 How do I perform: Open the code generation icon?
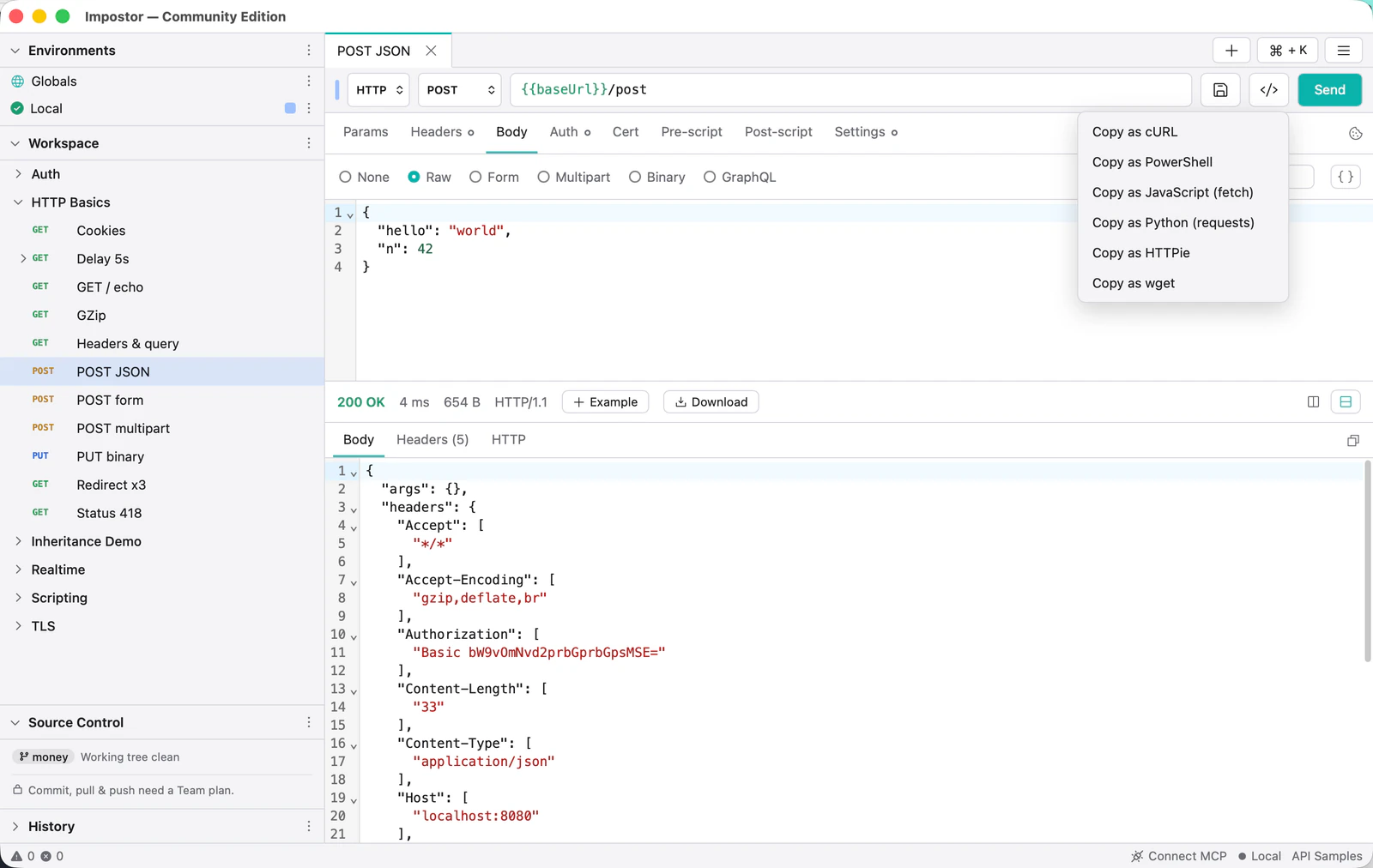click(1269, 90)
